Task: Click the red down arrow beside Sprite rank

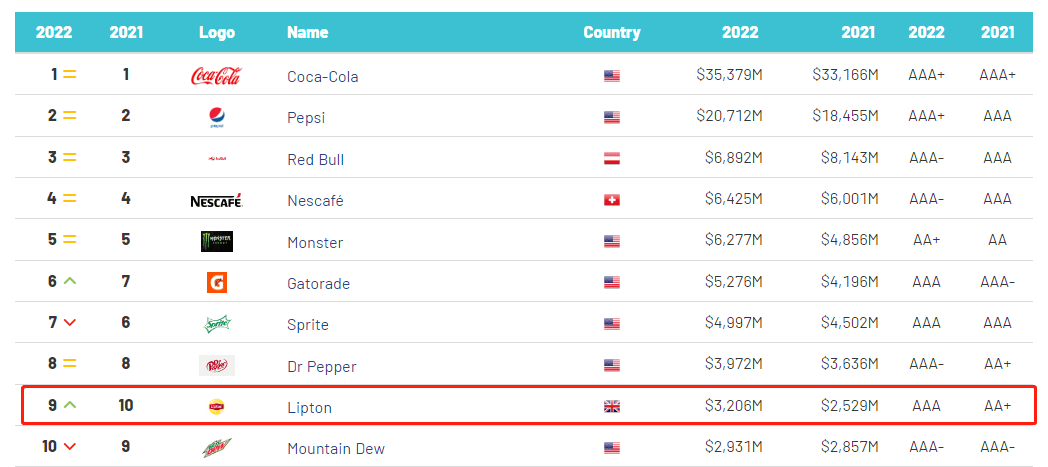Action: [x=70, y=324]
